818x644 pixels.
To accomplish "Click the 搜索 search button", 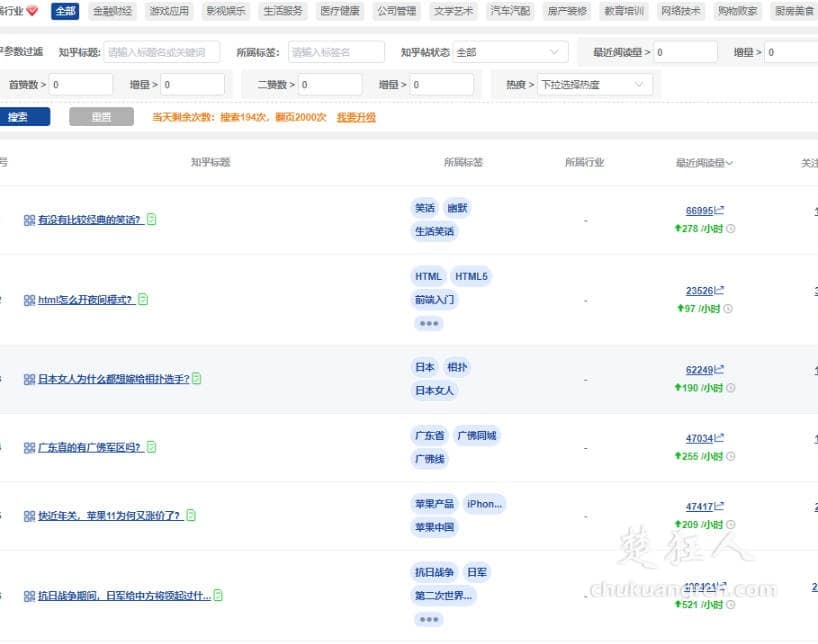I will coord(25,117).
